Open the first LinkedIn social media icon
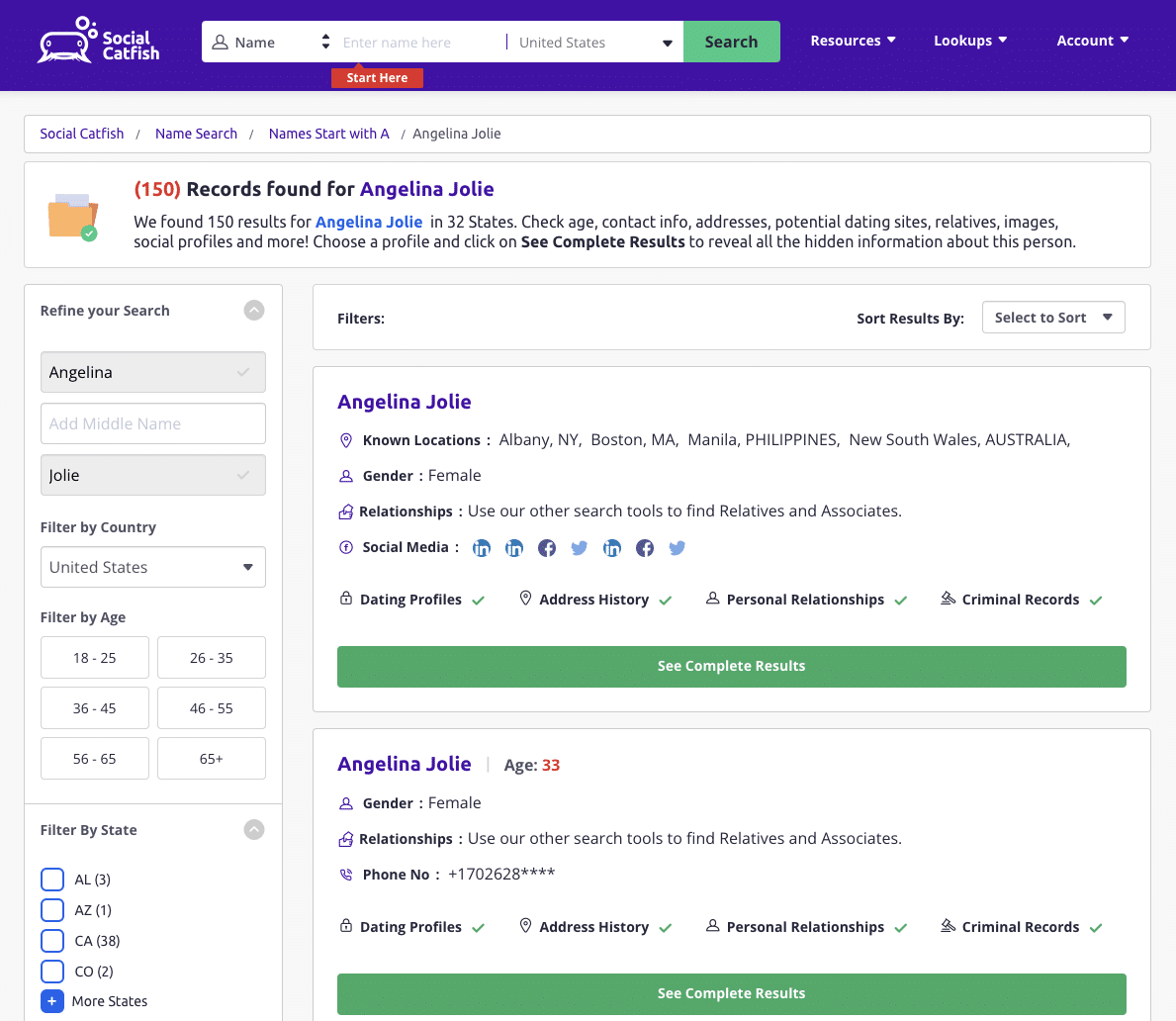 click(482, 548)
